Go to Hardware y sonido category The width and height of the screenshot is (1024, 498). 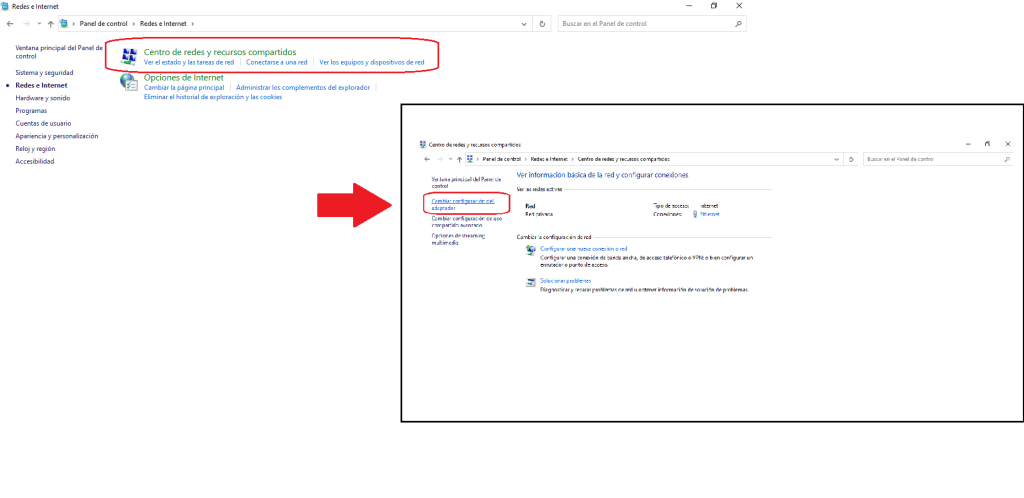43,98
